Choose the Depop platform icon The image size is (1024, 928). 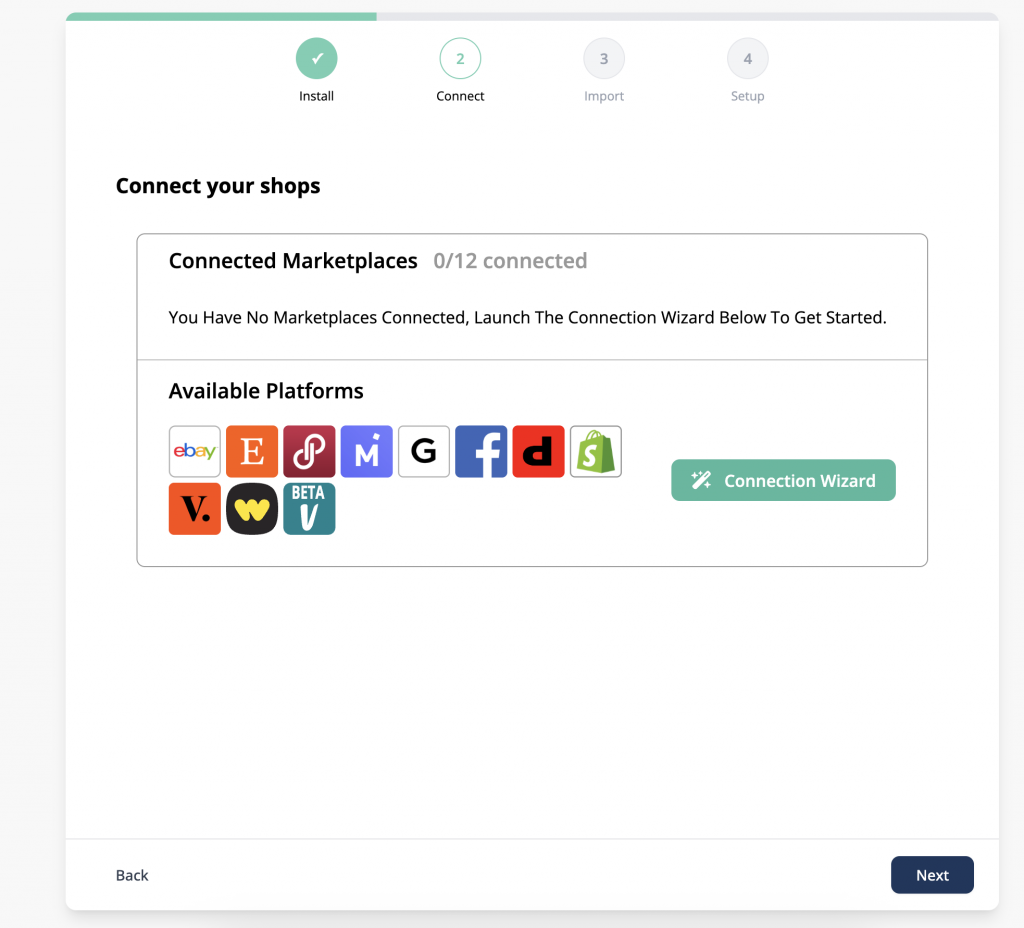[538, 452]
